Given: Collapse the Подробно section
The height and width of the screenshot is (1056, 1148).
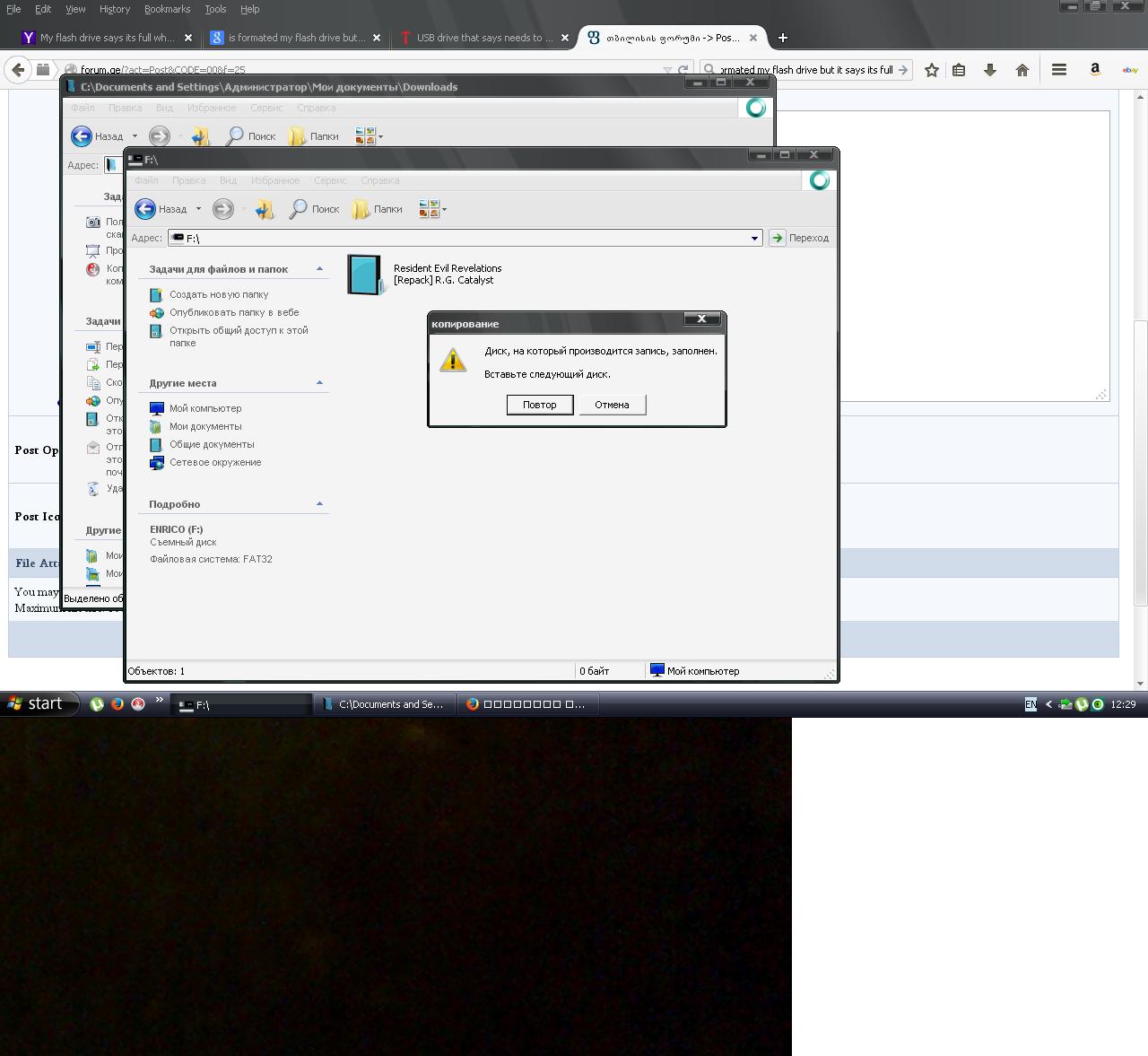Looking at the screenshot, I should 319,504.
